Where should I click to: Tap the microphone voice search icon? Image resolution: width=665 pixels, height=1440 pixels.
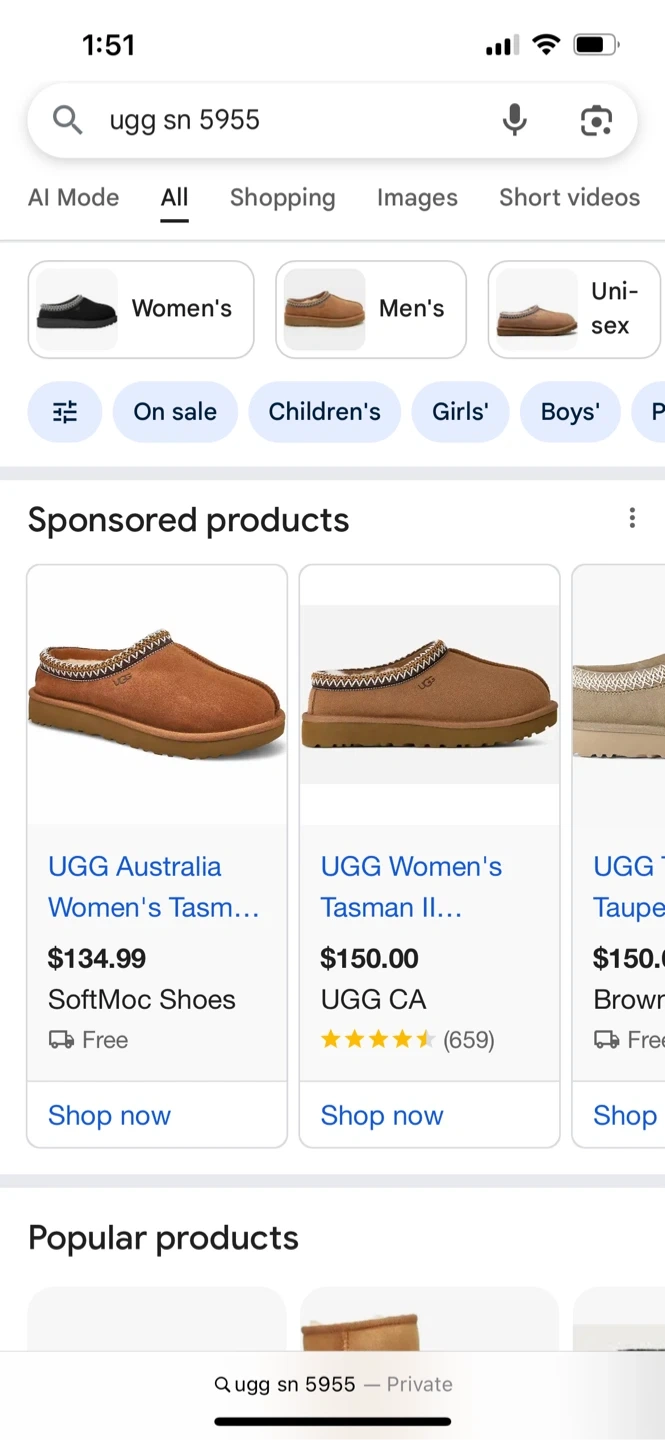(514, 120)
